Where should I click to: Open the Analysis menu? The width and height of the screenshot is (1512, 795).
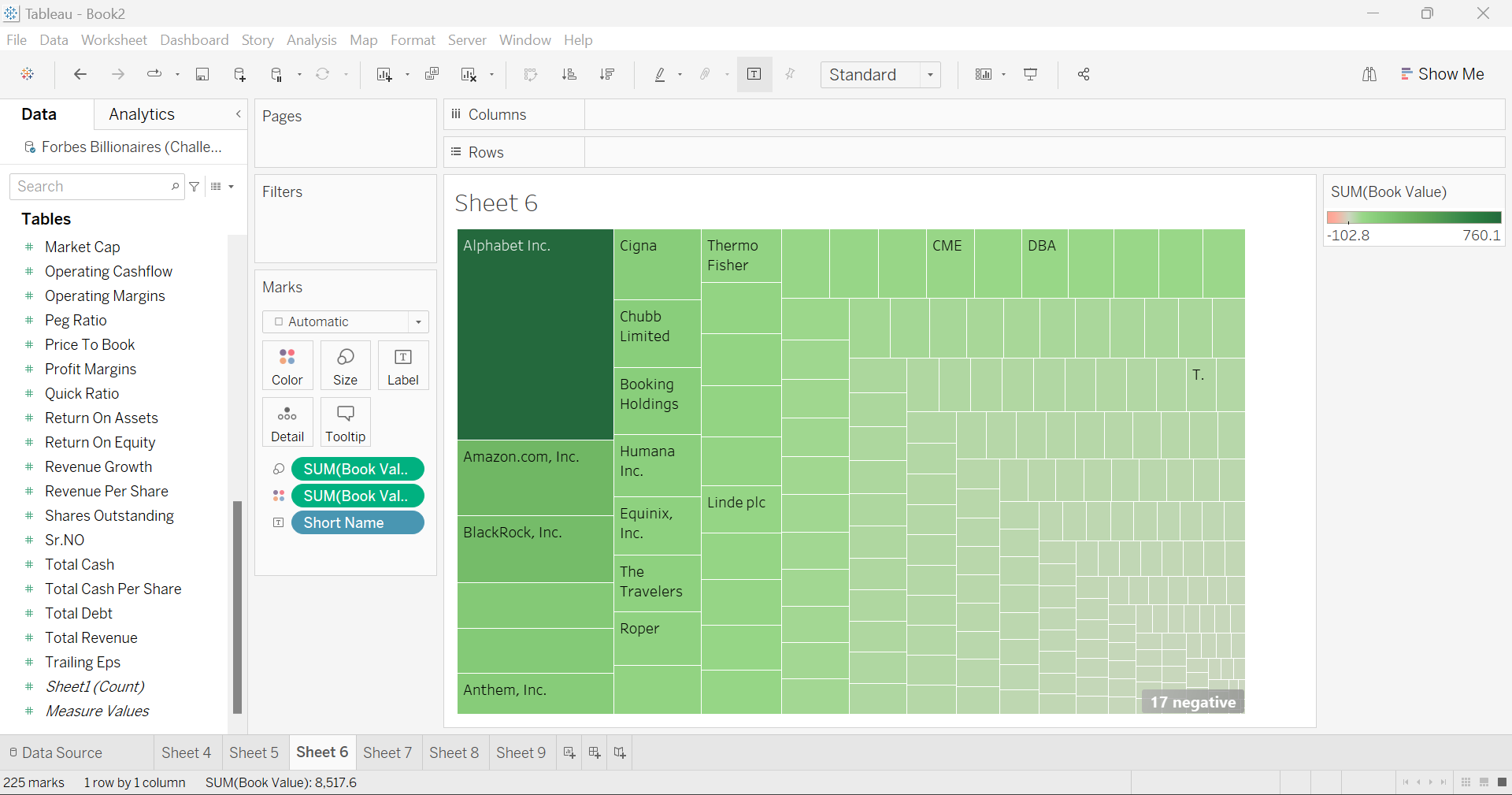(311, 40)
